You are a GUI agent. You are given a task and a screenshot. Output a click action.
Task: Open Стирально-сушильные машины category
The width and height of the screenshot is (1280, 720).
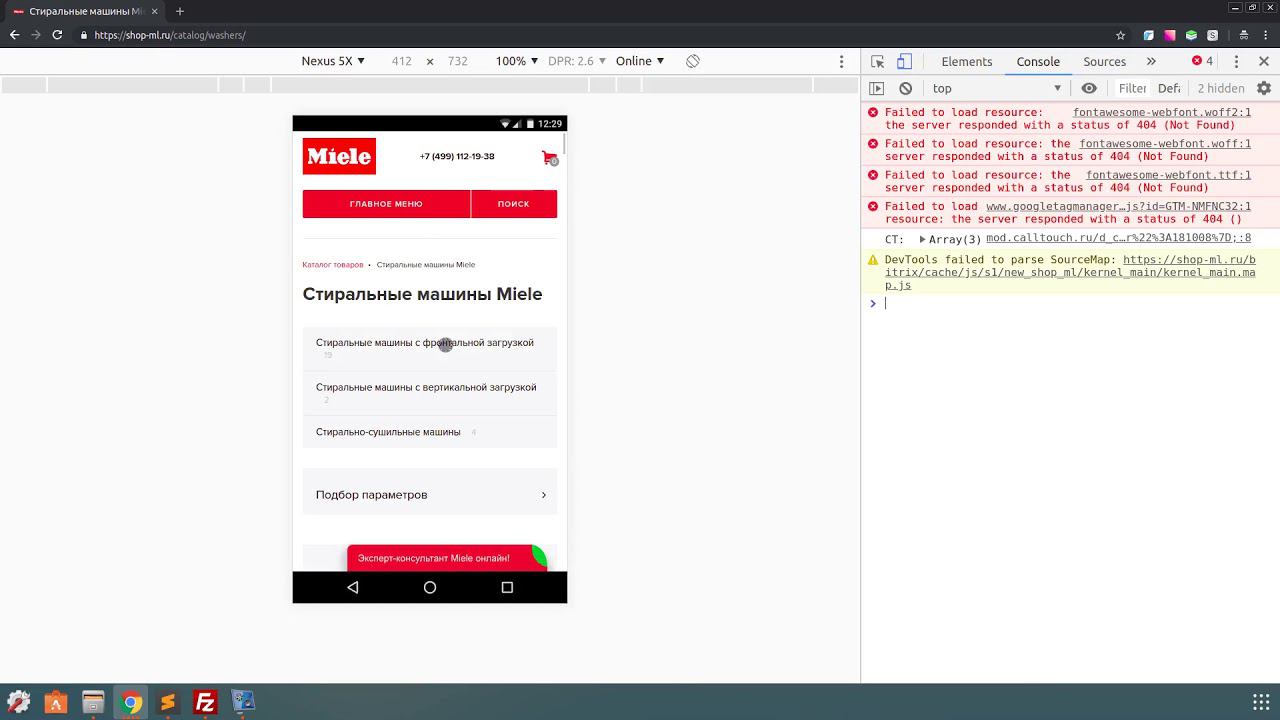click(429, 432)
